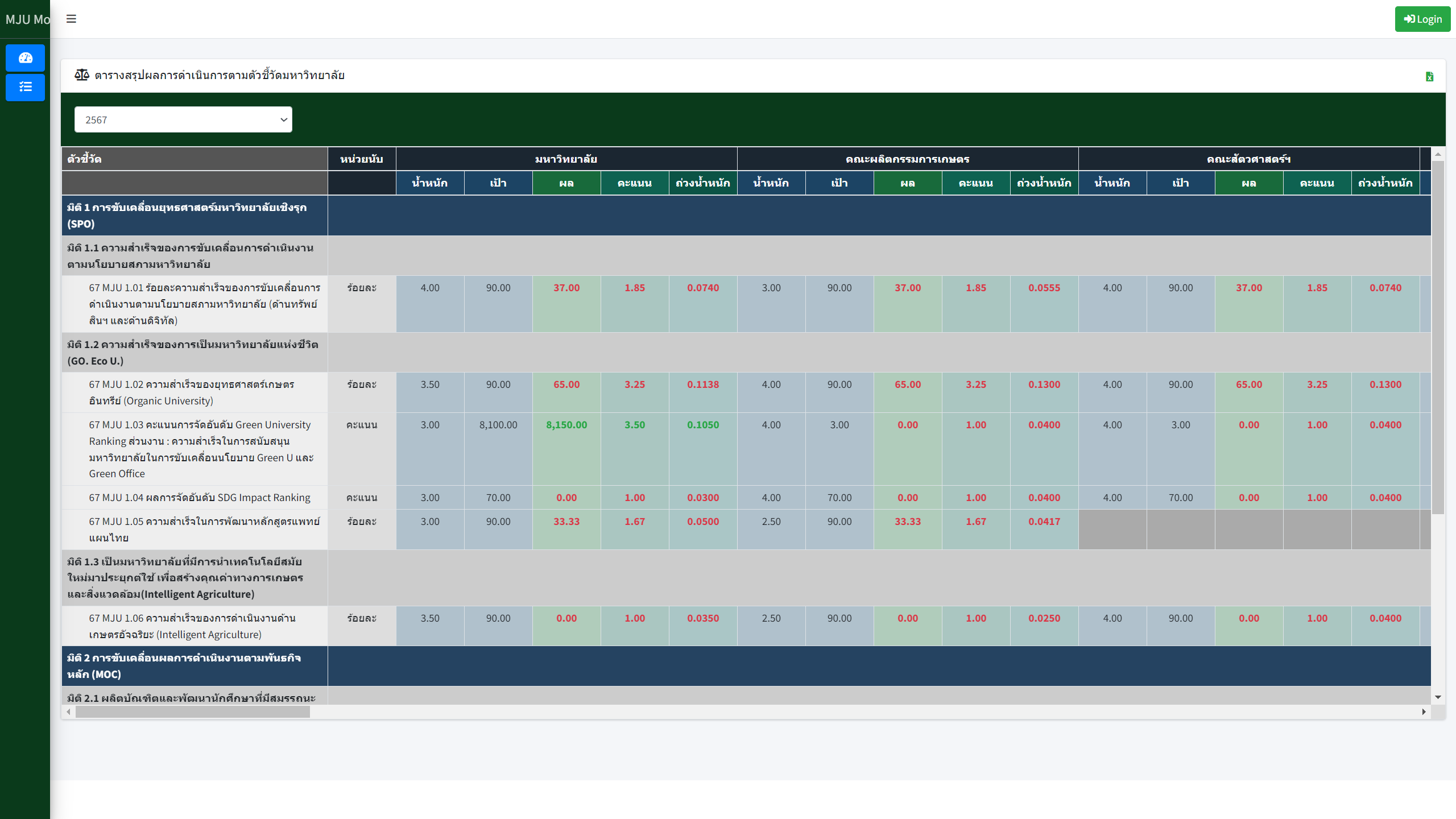Select the มหาวิทยาลัย column group header
This screenshot has height=819, width=1456.
point(566,159)
